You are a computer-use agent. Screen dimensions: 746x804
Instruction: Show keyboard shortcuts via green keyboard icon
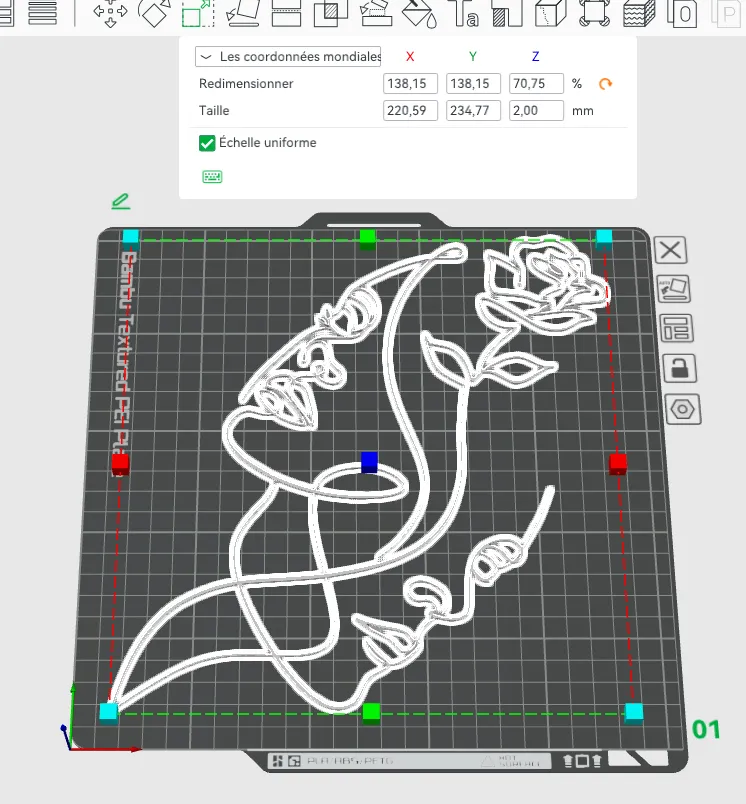(212, 177)
